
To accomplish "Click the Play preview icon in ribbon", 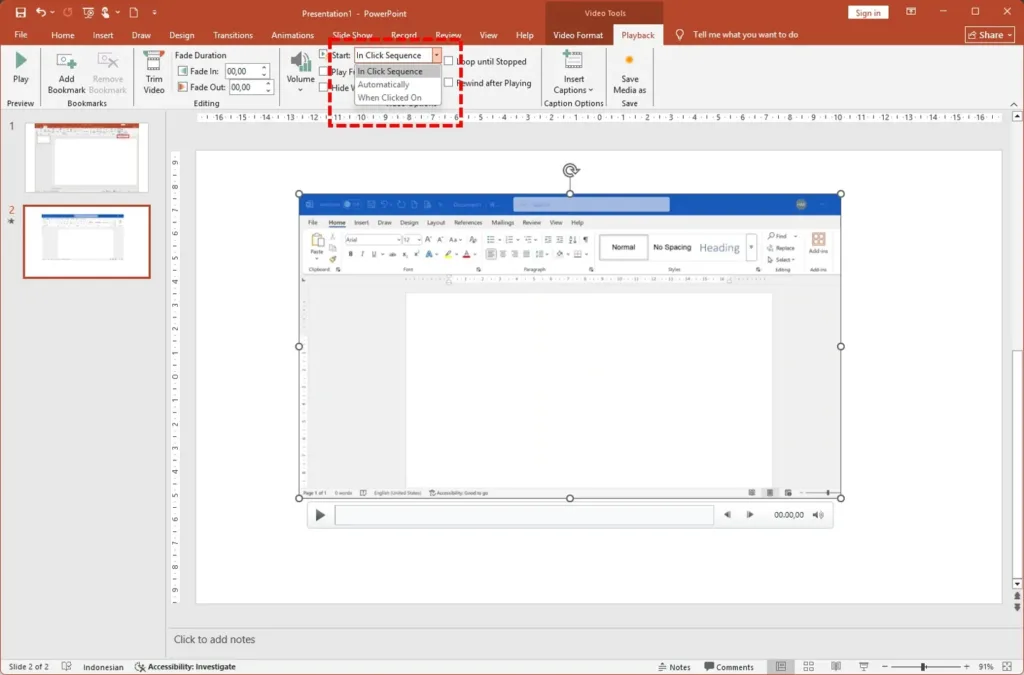I will tap(20, 62).
